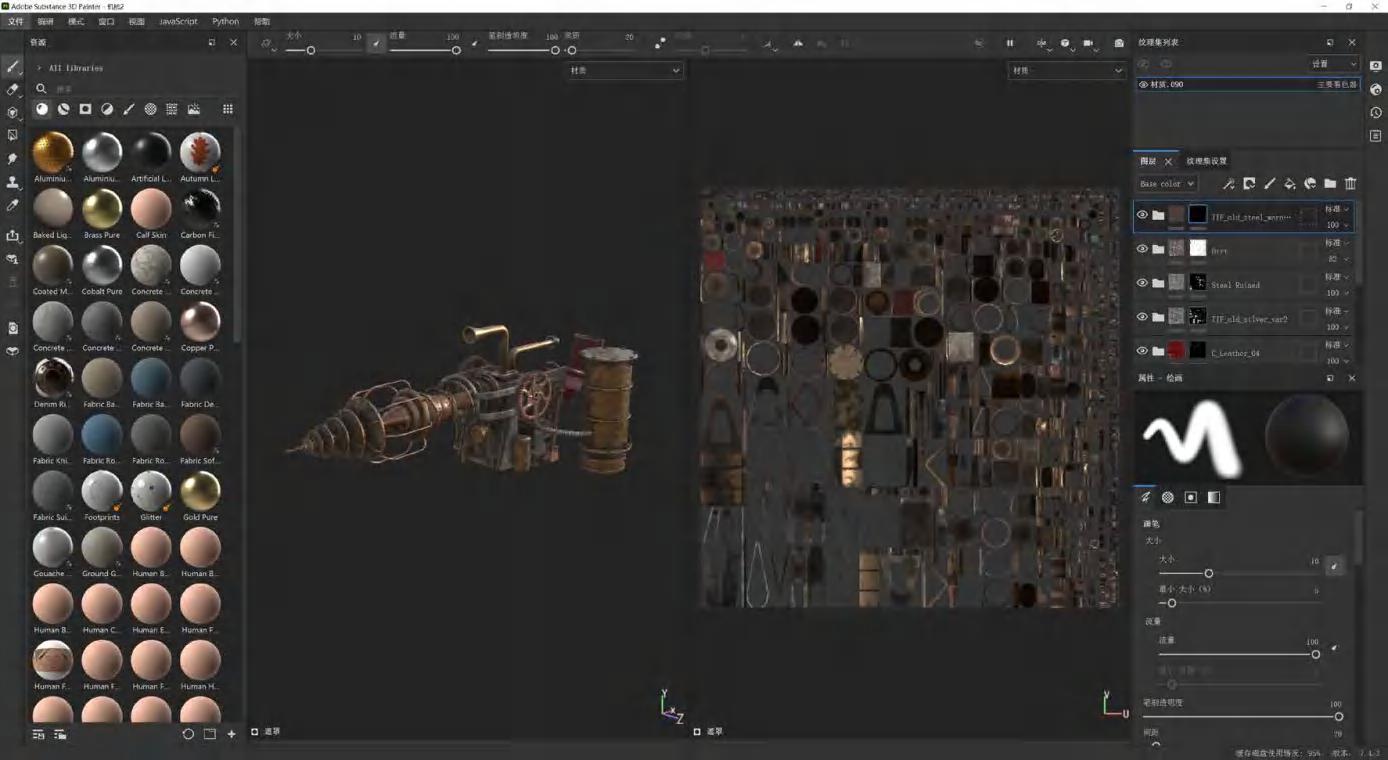Add mask icon in layers toolbar
The width and height of the screenshot is (1388, 760).
click(1249, 184)
